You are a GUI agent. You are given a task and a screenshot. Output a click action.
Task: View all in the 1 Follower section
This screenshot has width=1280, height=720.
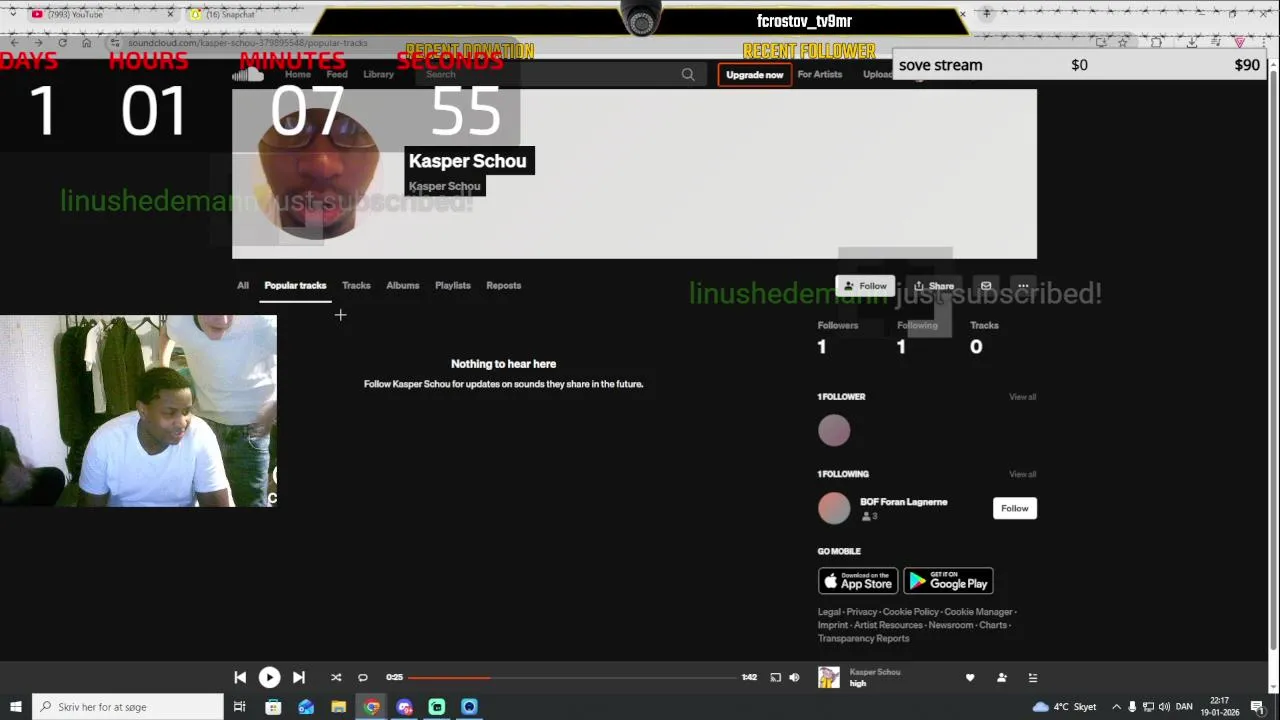point(1022,397)
